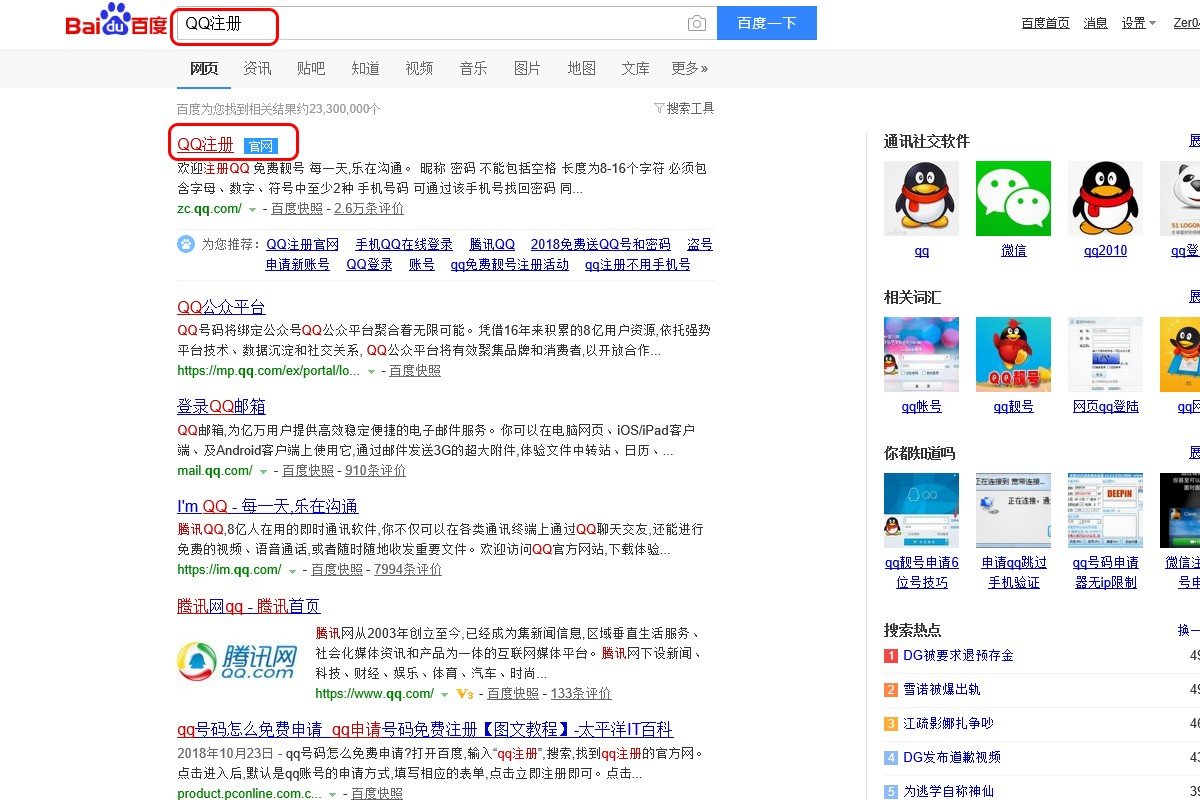Image resolution: width=1200 pixels, height=800 pixels.
Task: Open the 设置 settings dropdown
Action: point(1135,22)
